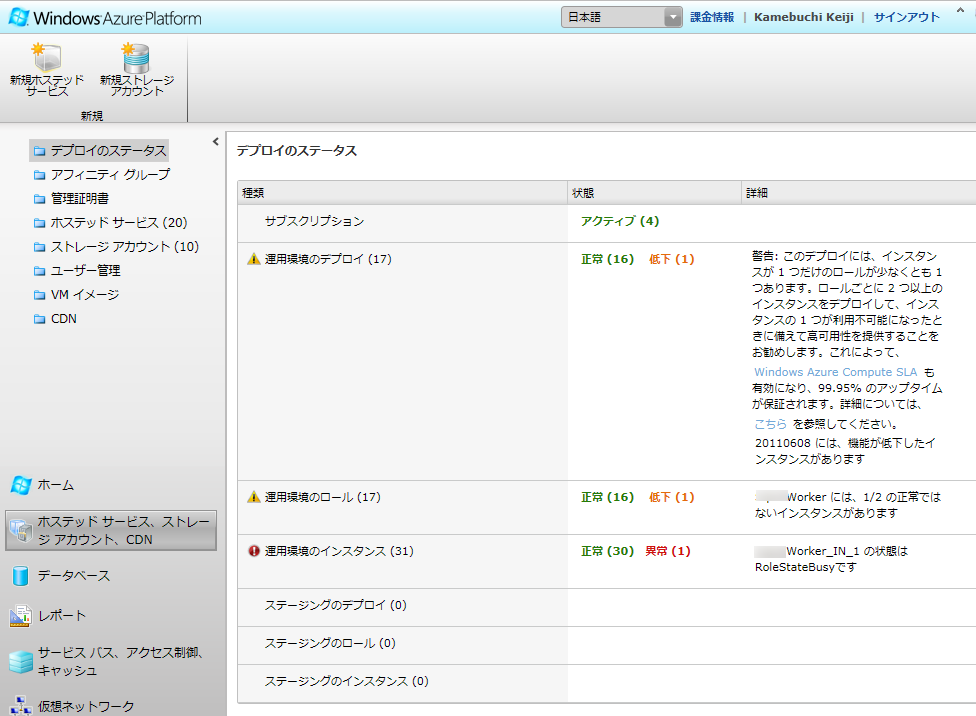
Task: Click the hosted services section icon
Action: pos(21,530)
